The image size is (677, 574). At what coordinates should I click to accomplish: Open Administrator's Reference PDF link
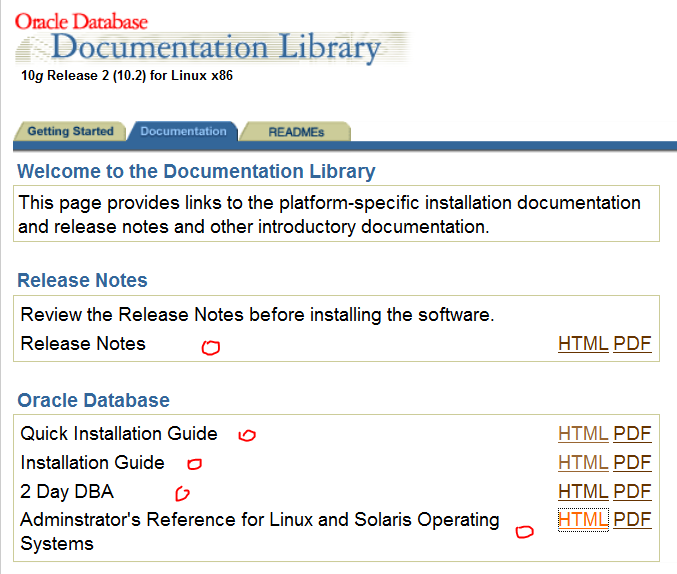click(632, 520)
